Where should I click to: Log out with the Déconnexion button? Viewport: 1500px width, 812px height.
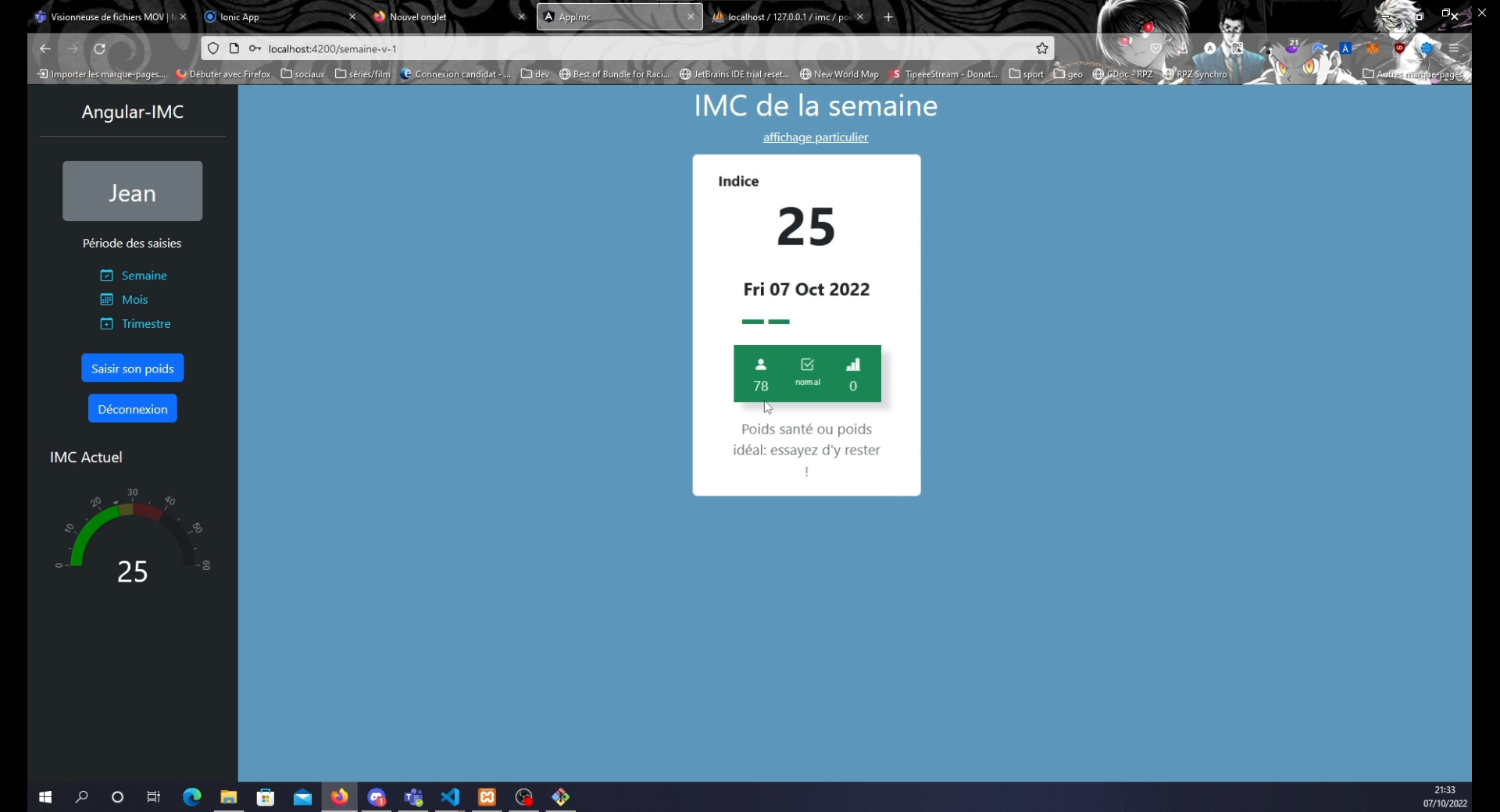pos(133,409)
